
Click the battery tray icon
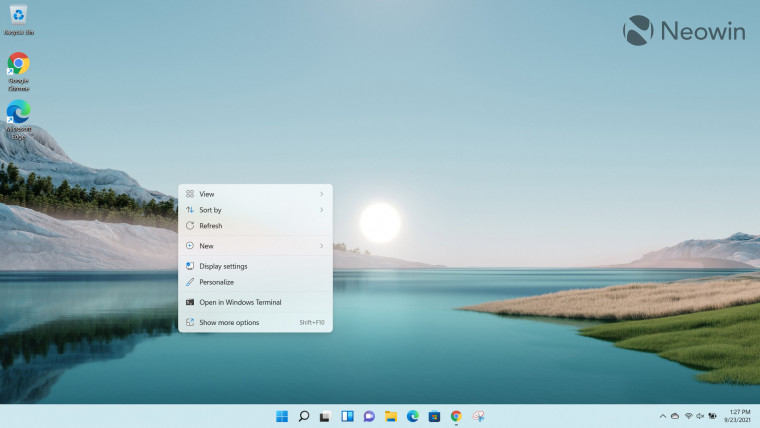[x=712, y=416]
